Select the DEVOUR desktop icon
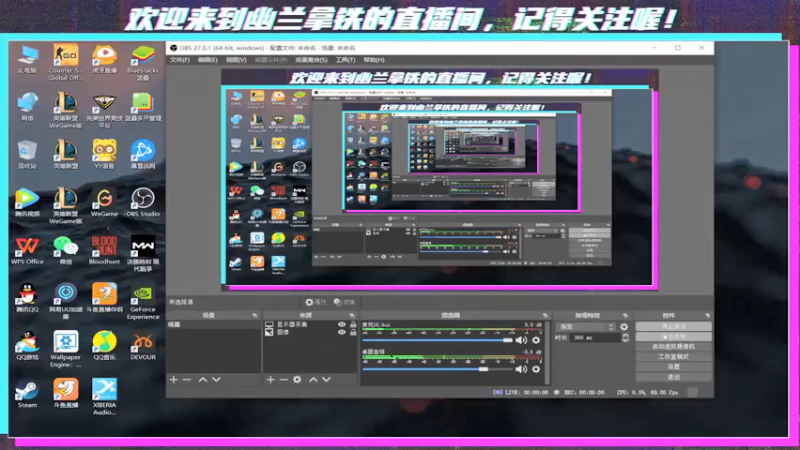 coord(143,346)
